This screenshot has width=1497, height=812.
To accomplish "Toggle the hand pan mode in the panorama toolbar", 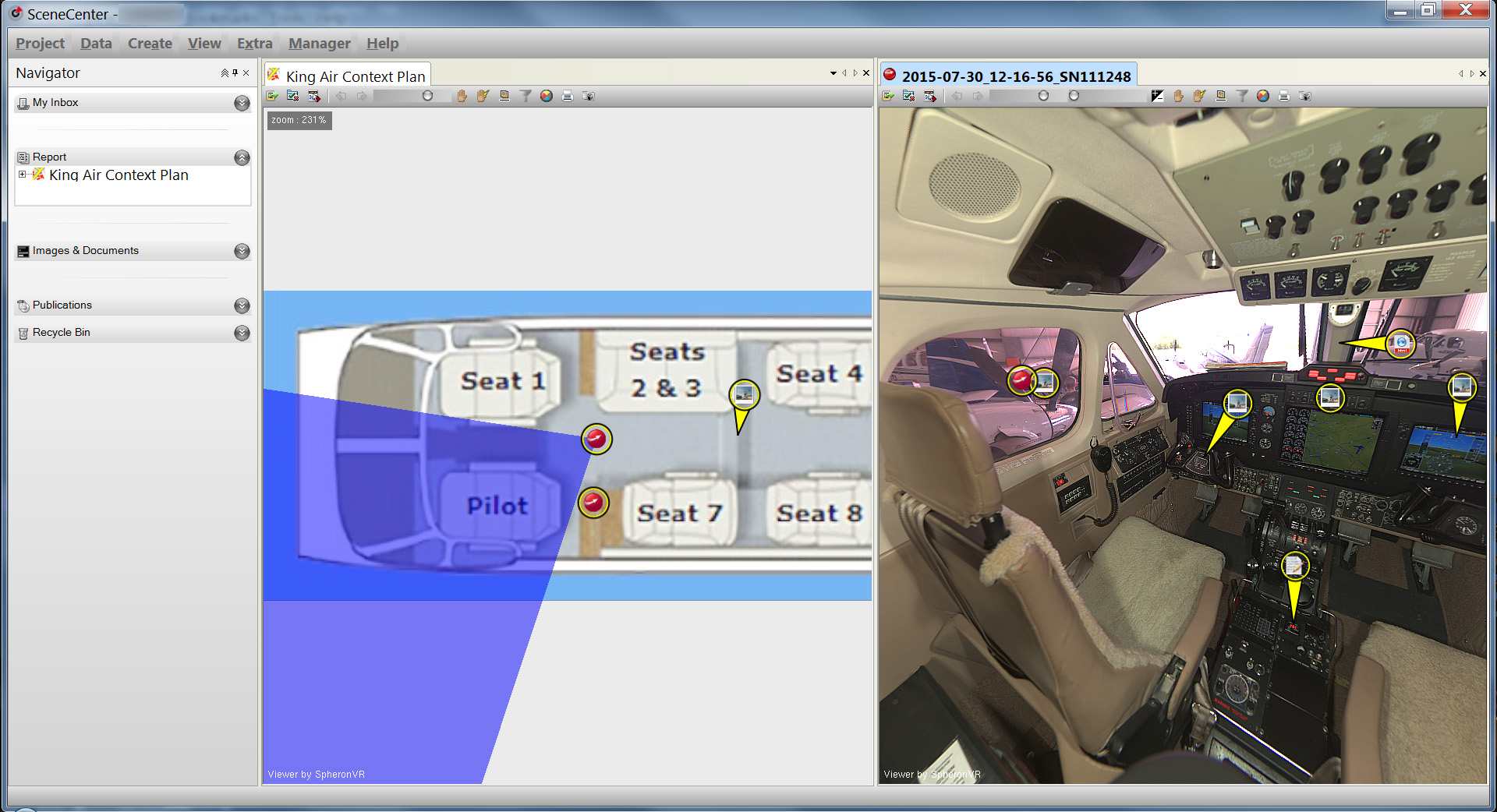I will tap(1178, 96).
